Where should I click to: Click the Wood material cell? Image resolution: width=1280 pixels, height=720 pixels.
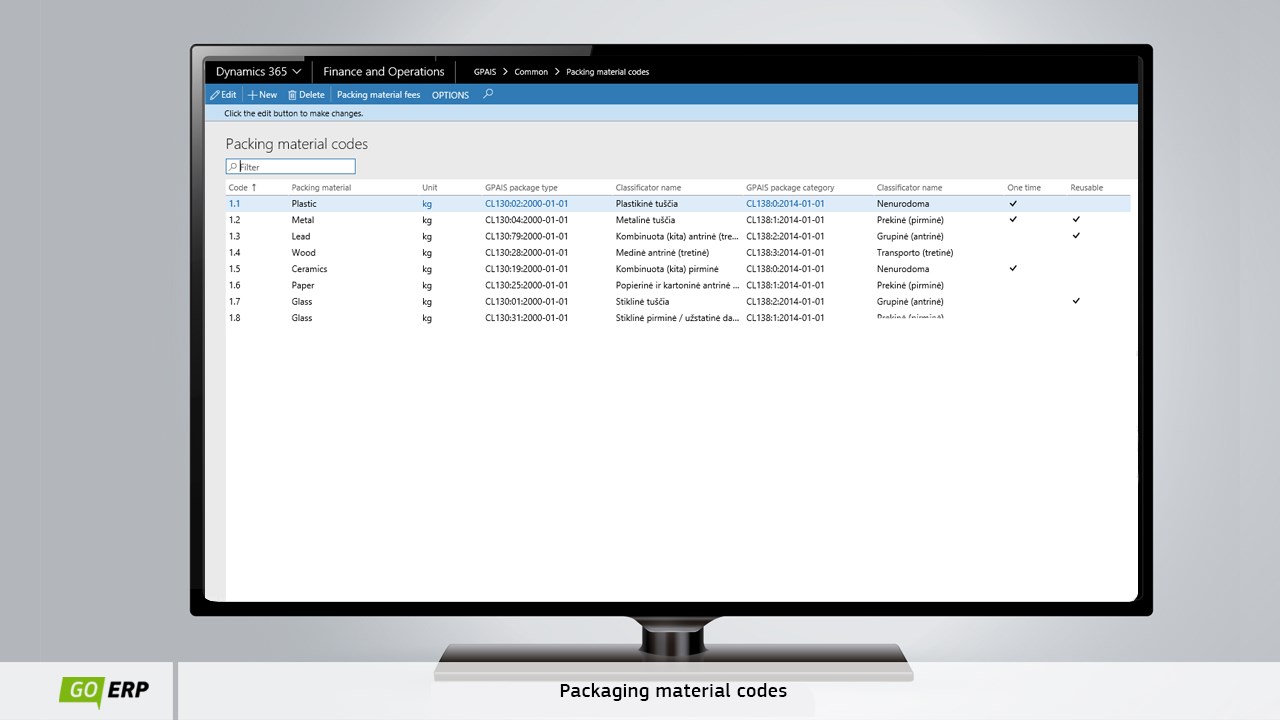click(x=304, y=253)
